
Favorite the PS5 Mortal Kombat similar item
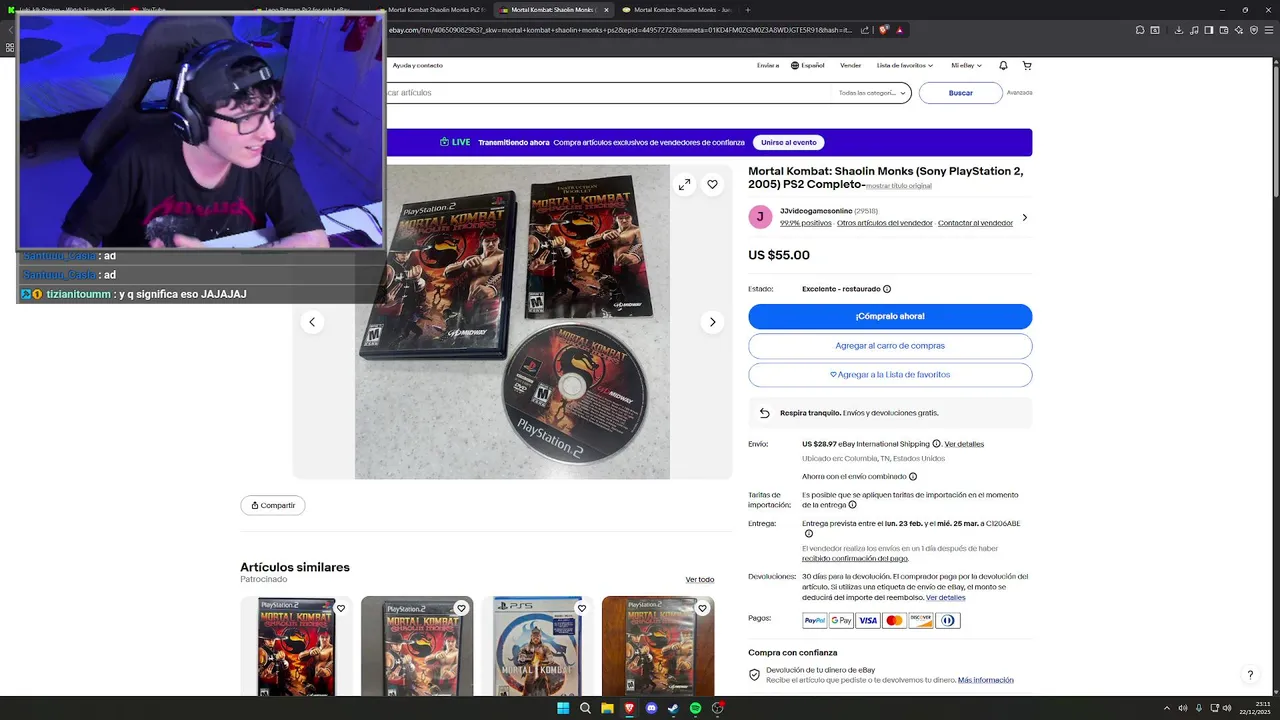click(x=582, y=608)
